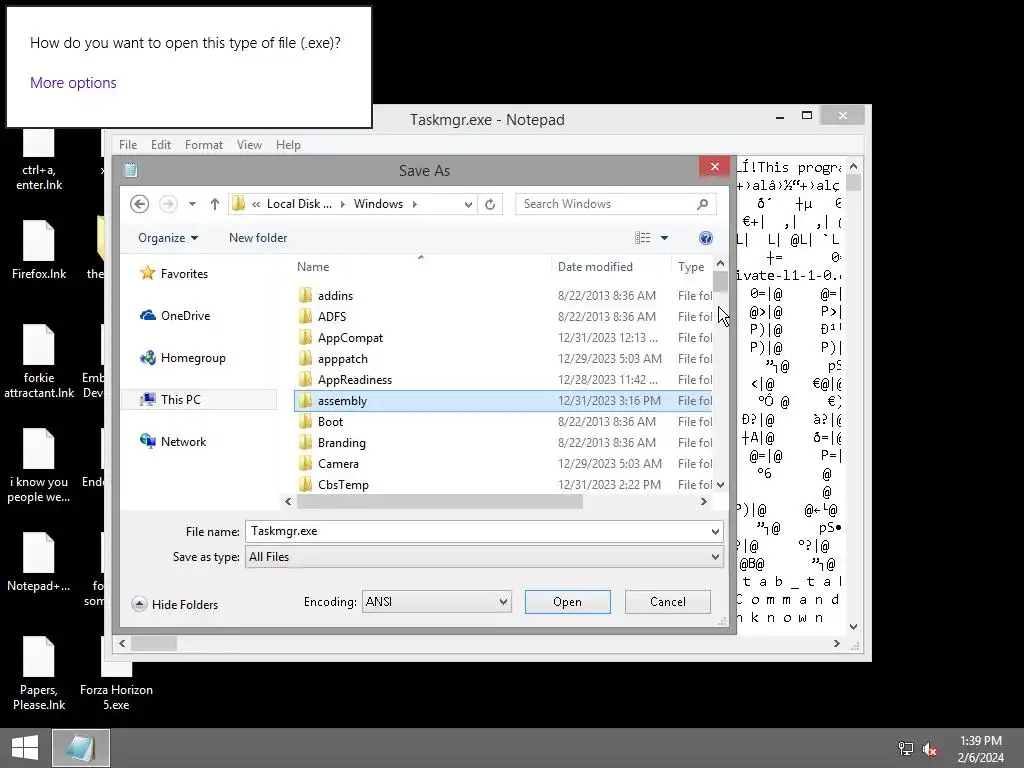Open the view options dropdown arrow

point(664,238)
